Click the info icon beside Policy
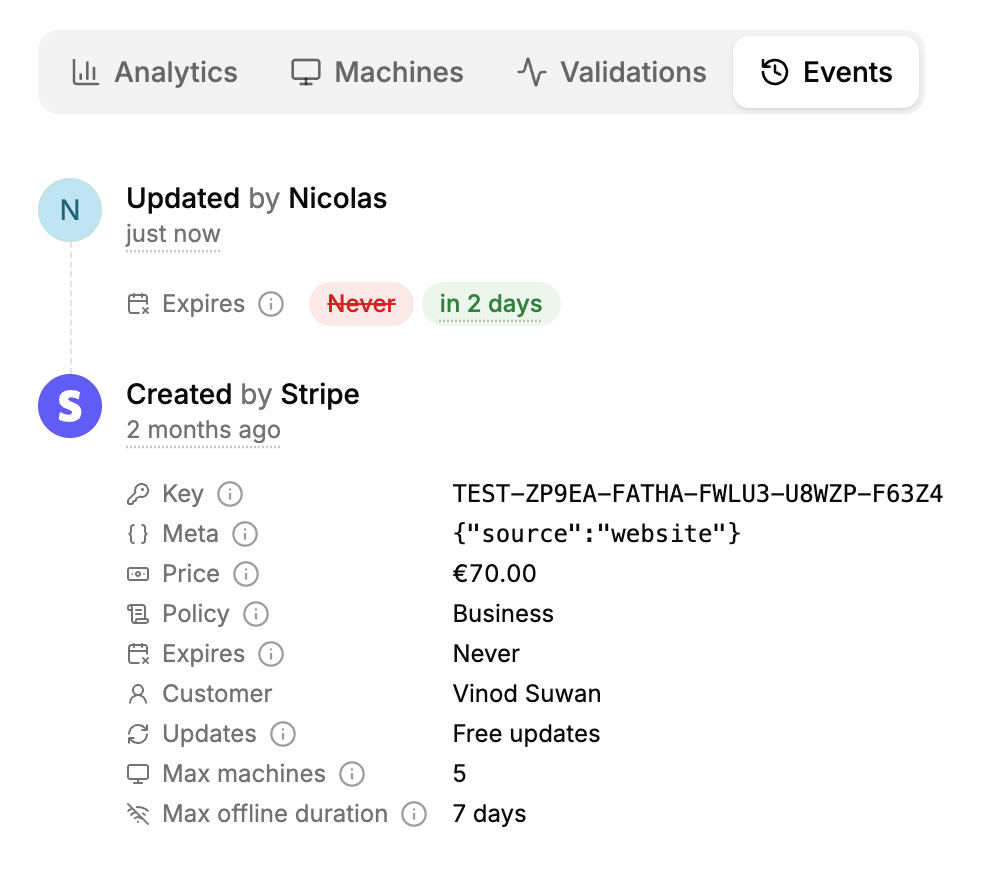This screenshot has width=1000, height=884. tap(256, 614)
